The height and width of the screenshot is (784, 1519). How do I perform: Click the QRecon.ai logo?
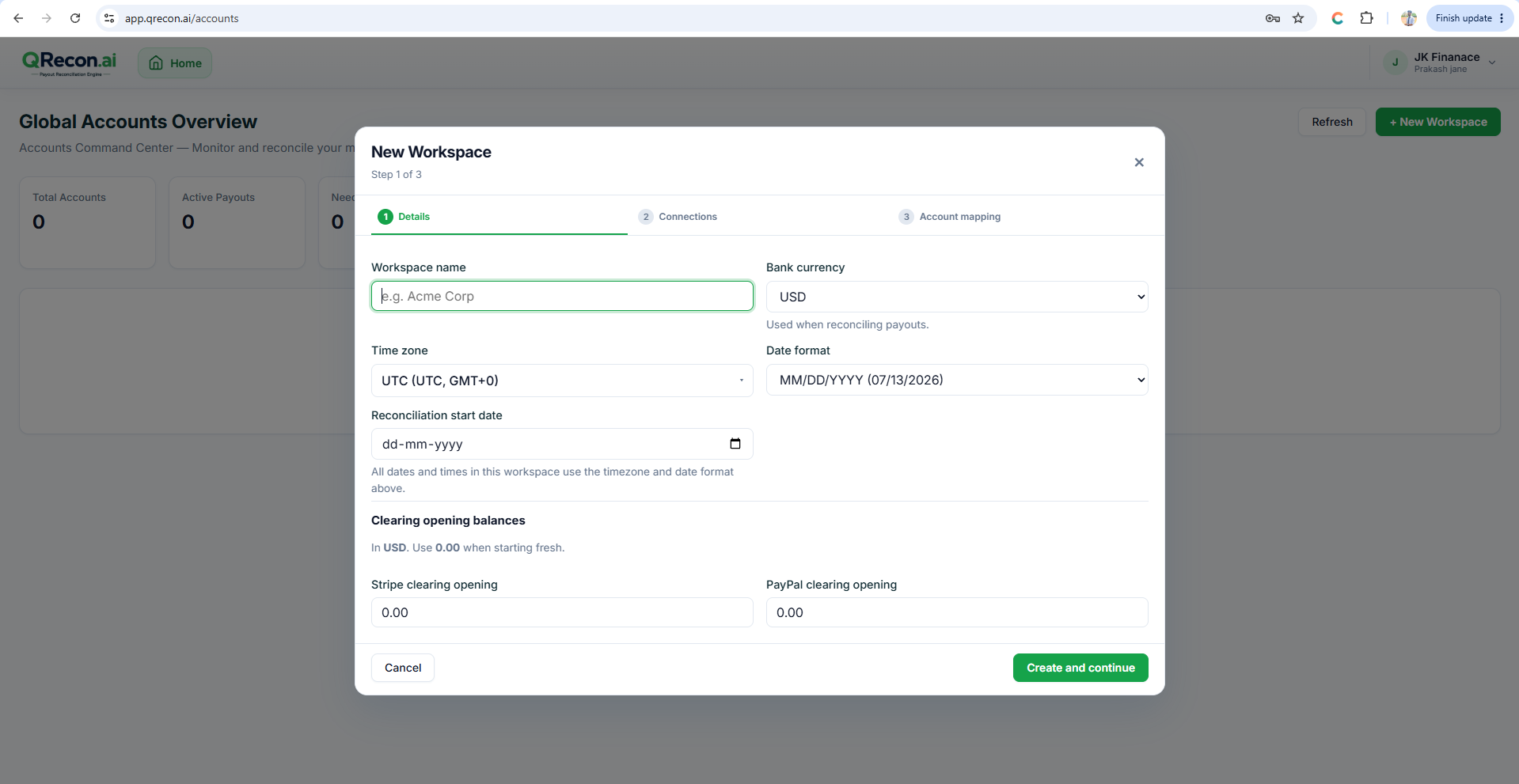70,63
